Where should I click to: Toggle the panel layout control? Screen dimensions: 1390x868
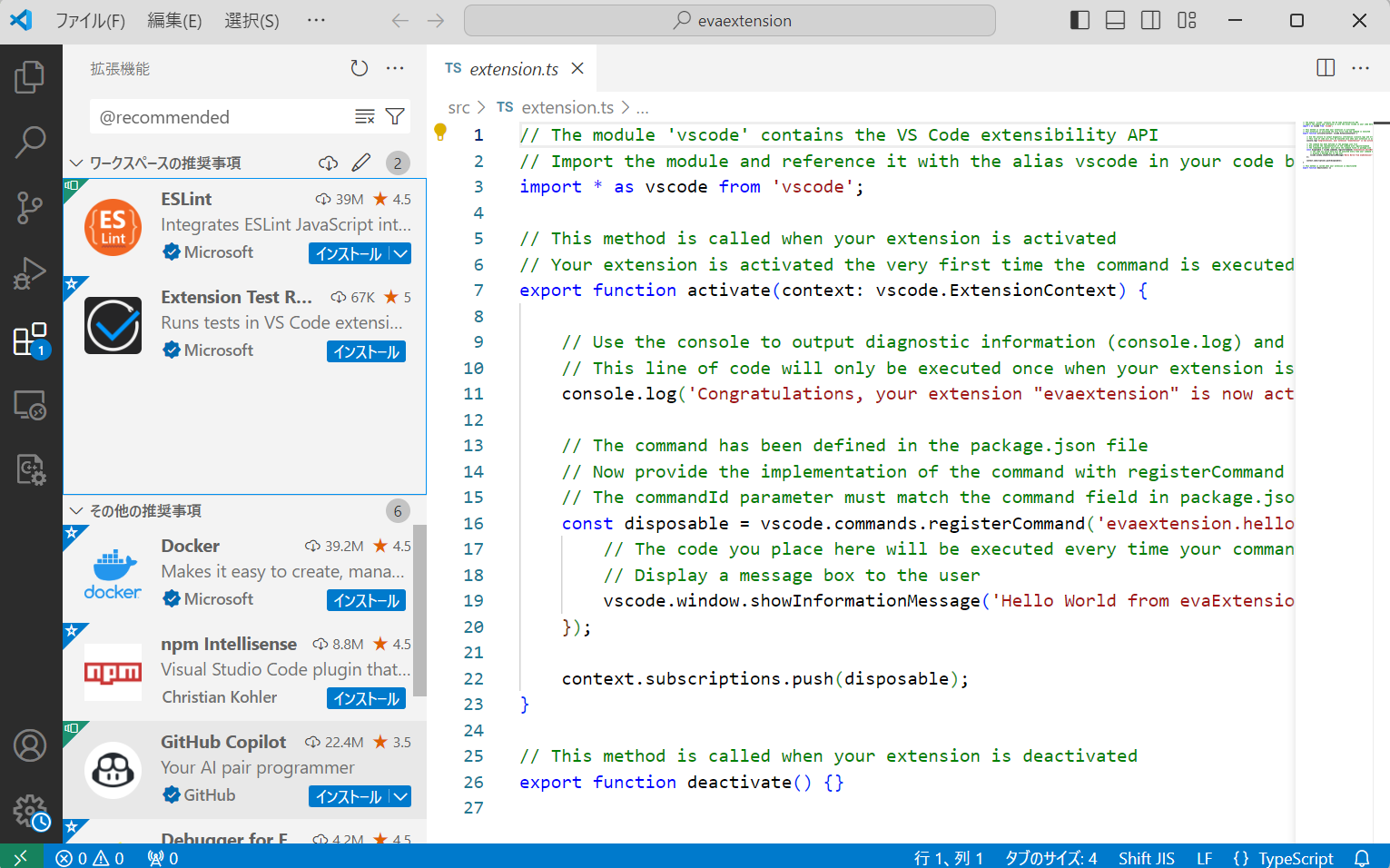point(1115,20)
